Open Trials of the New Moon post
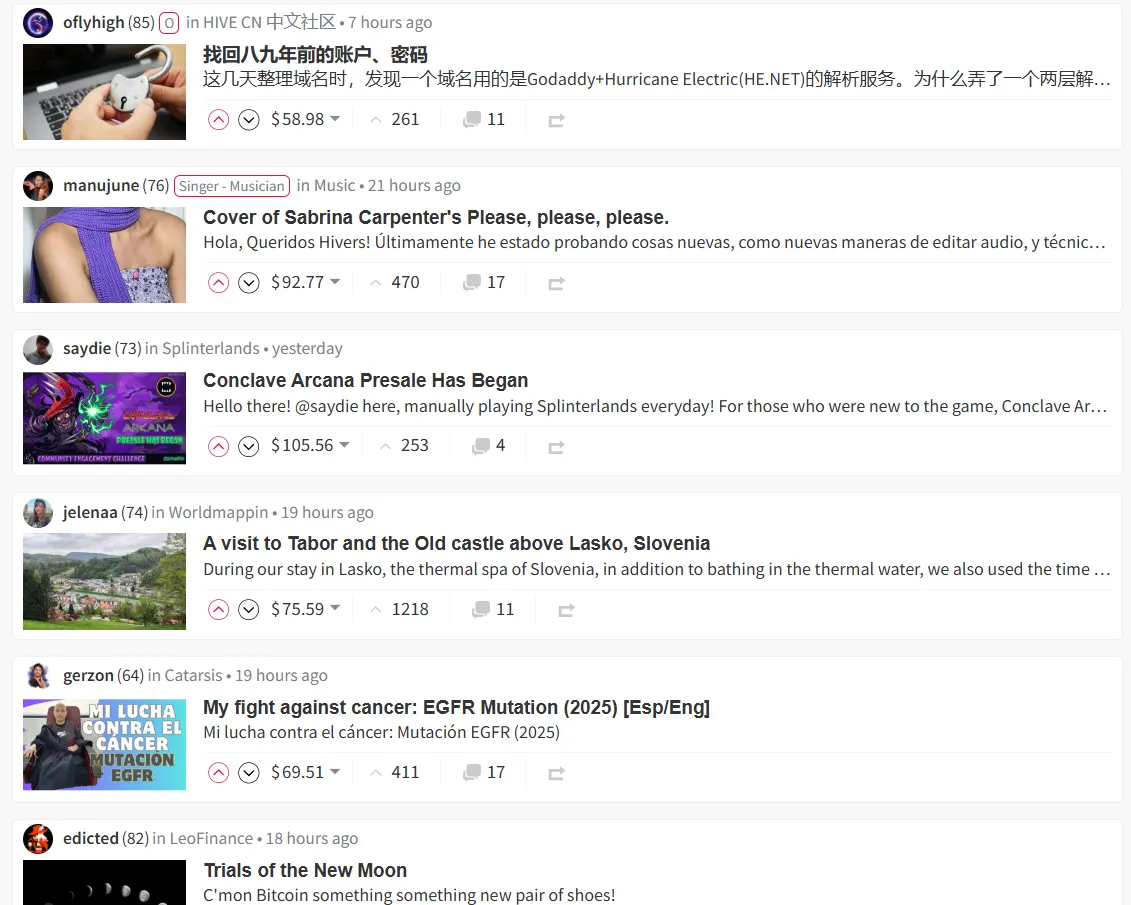This screenshot has height=905, width=1131. coord(304,870)
